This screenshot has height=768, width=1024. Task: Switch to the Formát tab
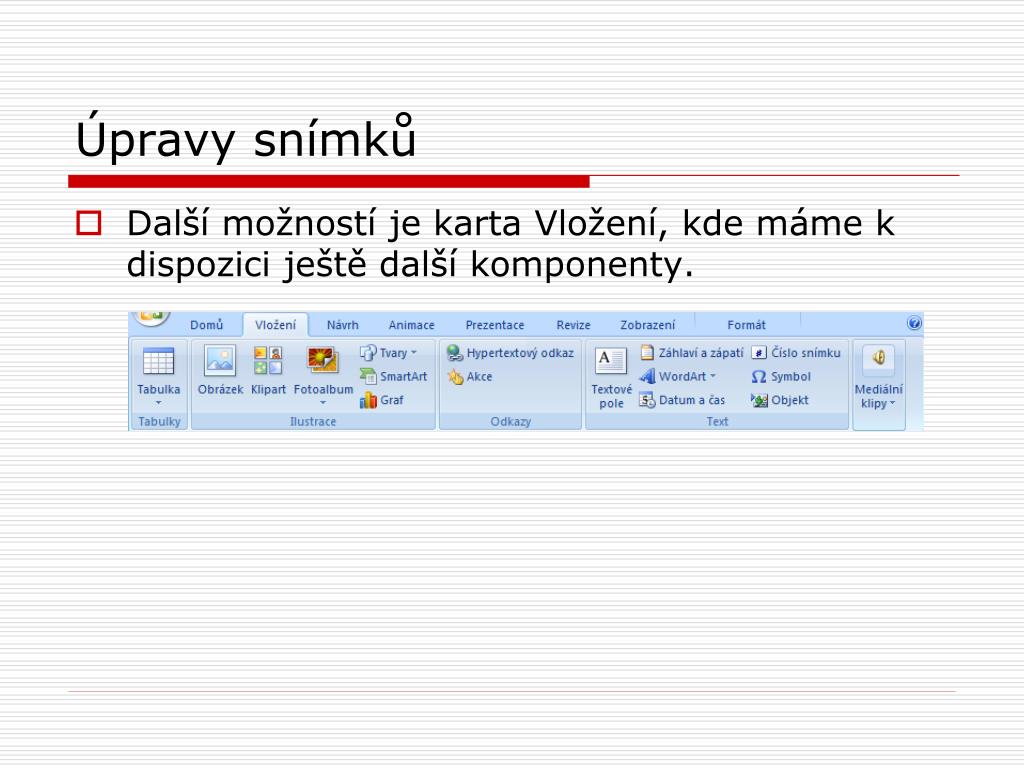(x=746, y=325)
